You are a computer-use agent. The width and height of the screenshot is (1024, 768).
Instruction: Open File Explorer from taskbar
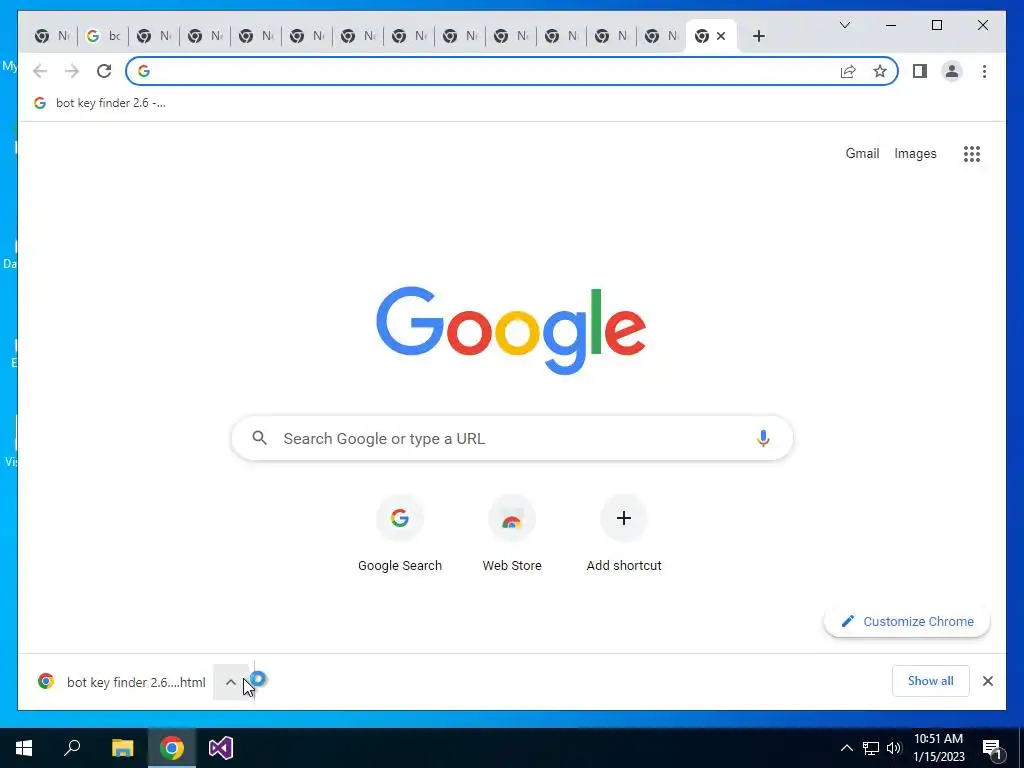tap(122, 748)
